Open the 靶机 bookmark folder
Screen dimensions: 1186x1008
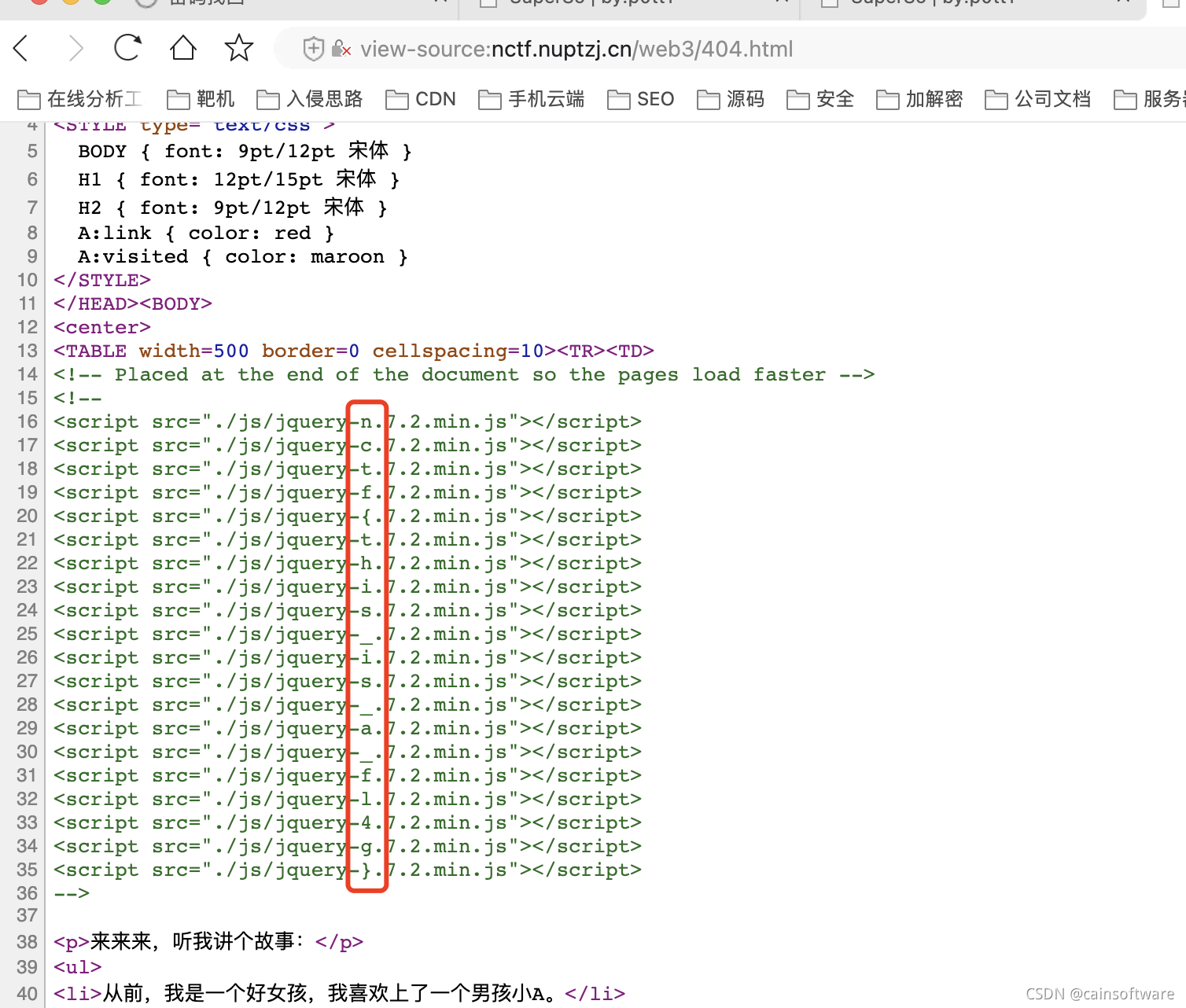201,99
